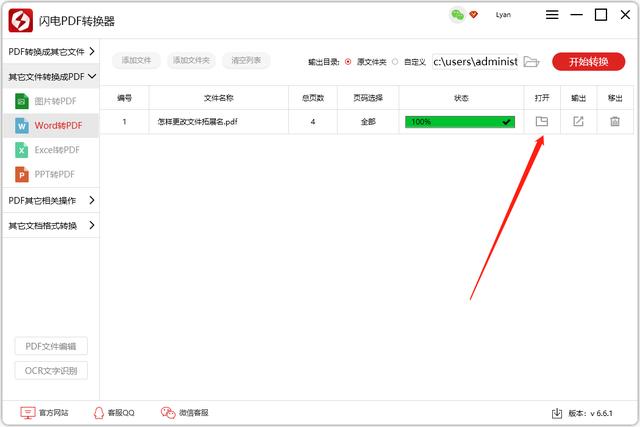The height and width of the screenshot is (427, 640).
Task: Open the converted file's folder icon
Action: click(541, 121)
